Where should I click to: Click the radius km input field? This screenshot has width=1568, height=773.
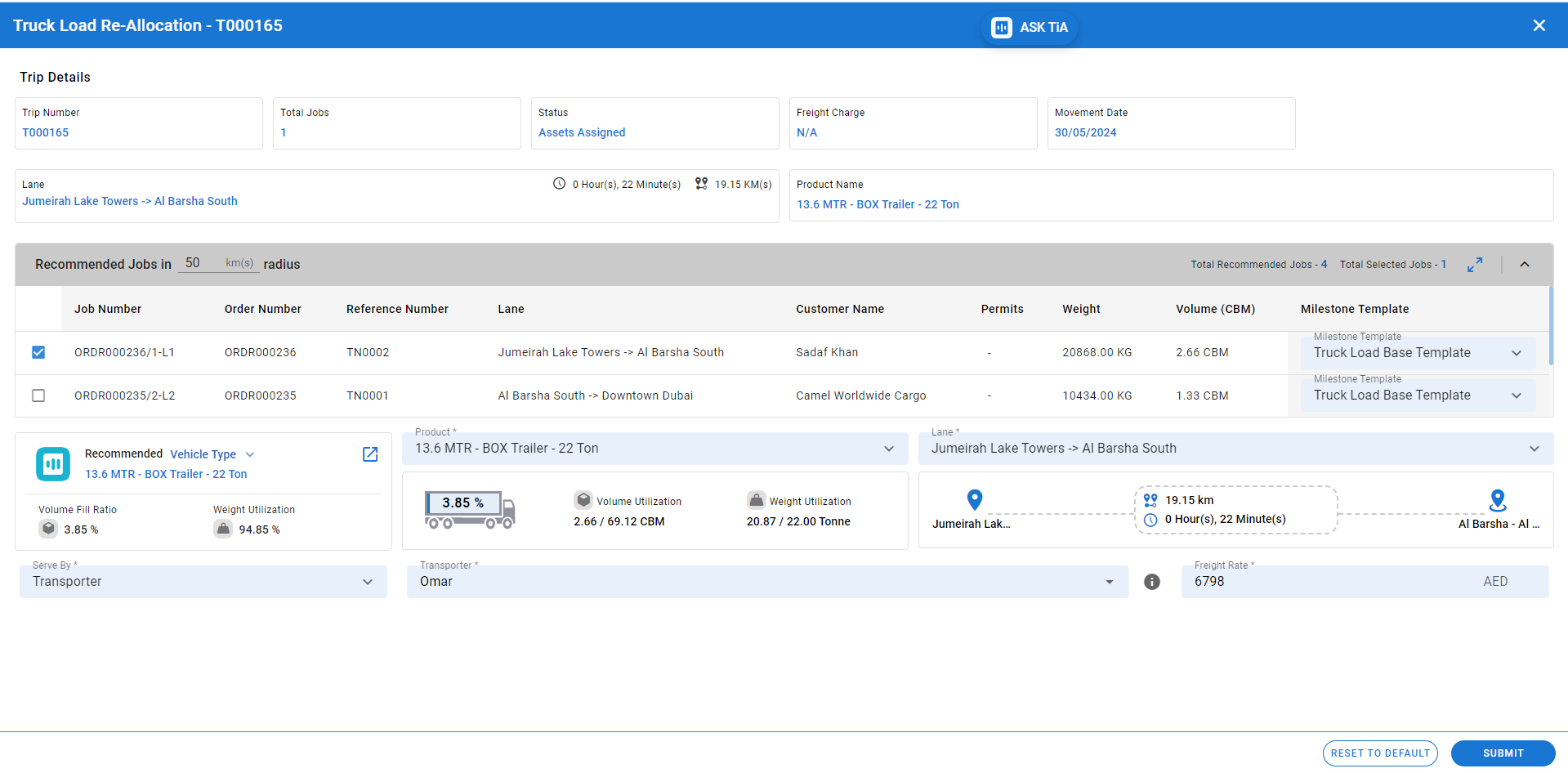(x=201, y=263)
